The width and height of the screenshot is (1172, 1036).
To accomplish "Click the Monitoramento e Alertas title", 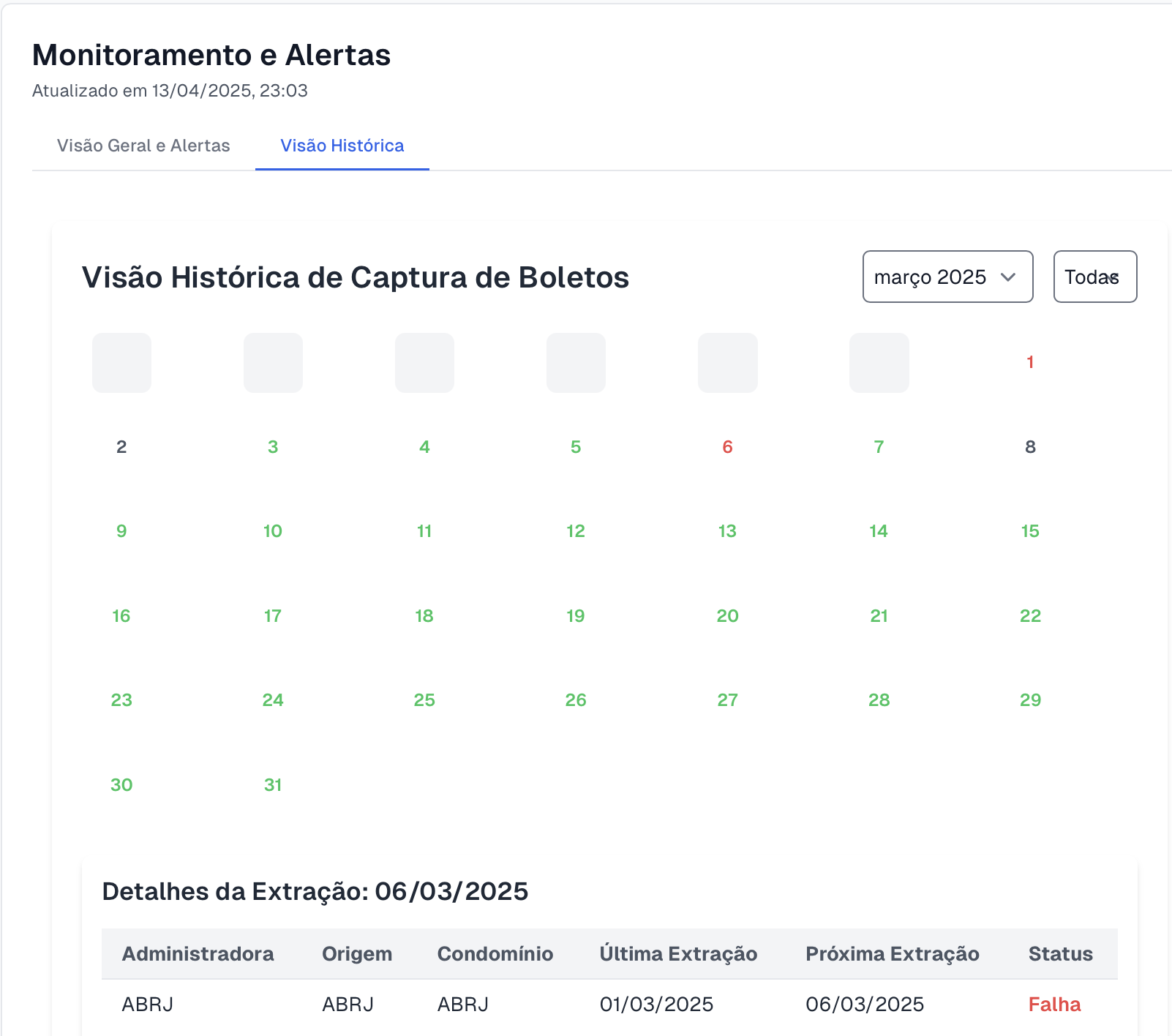I will (211, 55).
